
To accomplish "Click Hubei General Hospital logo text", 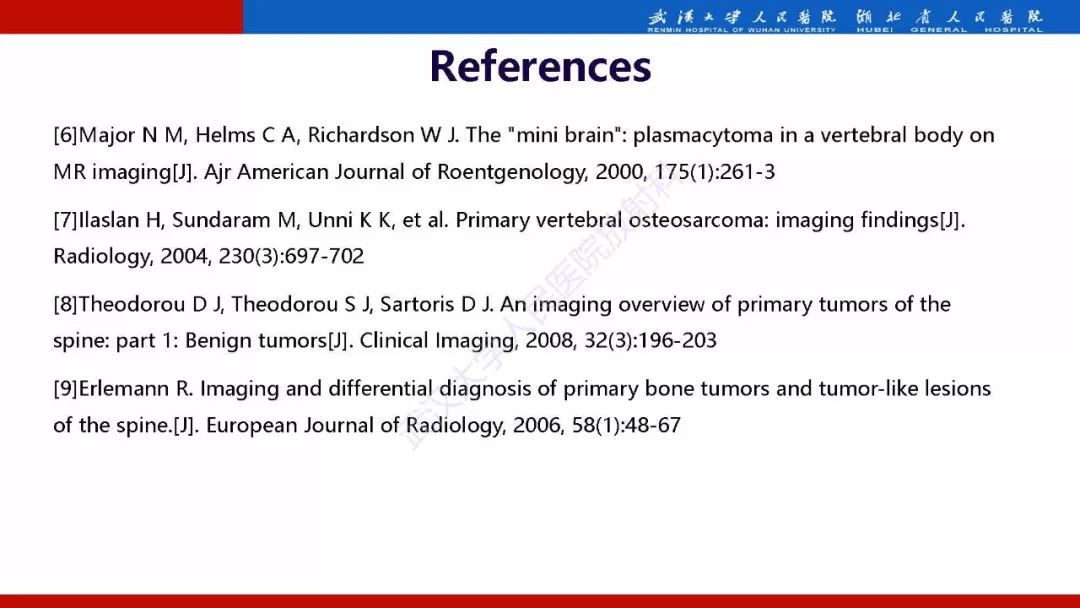I will (x=950, y=20).
